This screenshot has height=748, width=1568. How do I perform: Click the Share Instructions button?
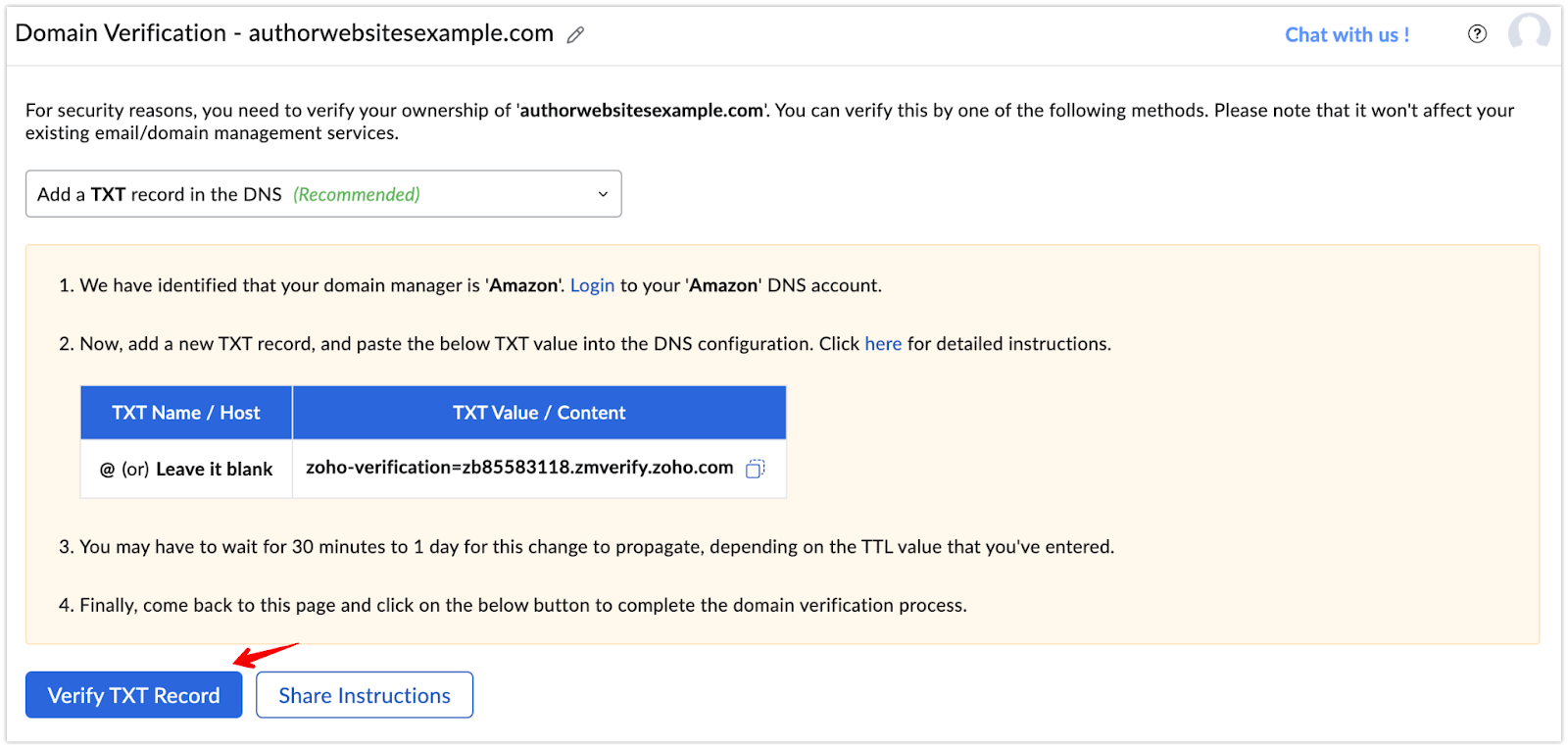click(365, 695)
